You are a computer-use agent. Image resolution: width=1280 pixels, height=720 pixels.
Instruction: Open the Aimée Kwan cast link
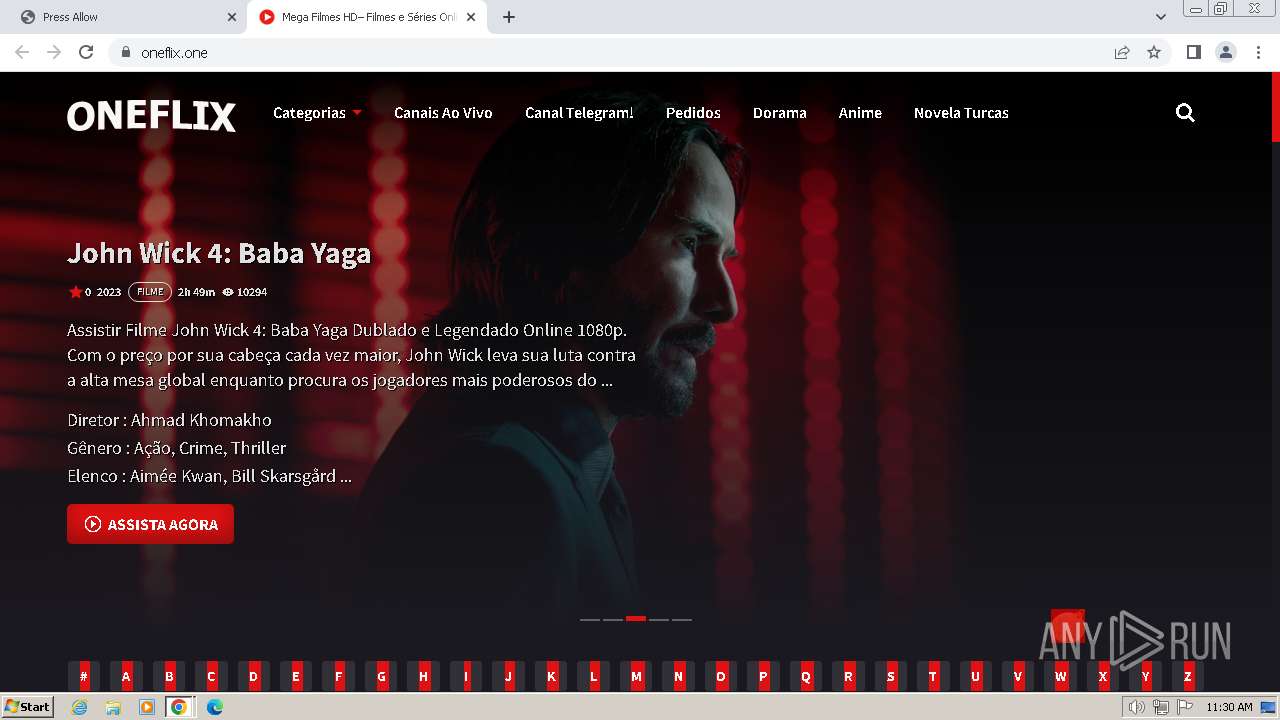tap(176, 476)
